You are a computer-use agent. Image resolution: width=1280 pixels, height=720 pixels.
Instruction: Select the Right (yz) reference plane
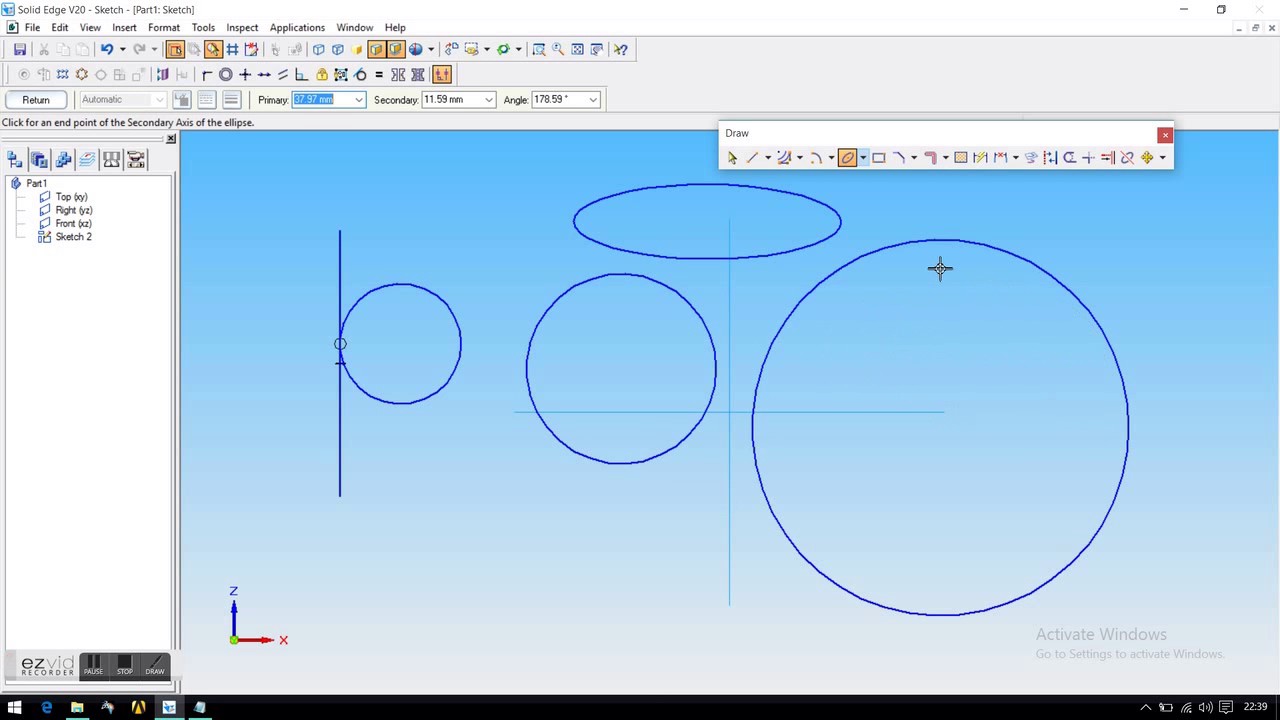click(74, 210)
